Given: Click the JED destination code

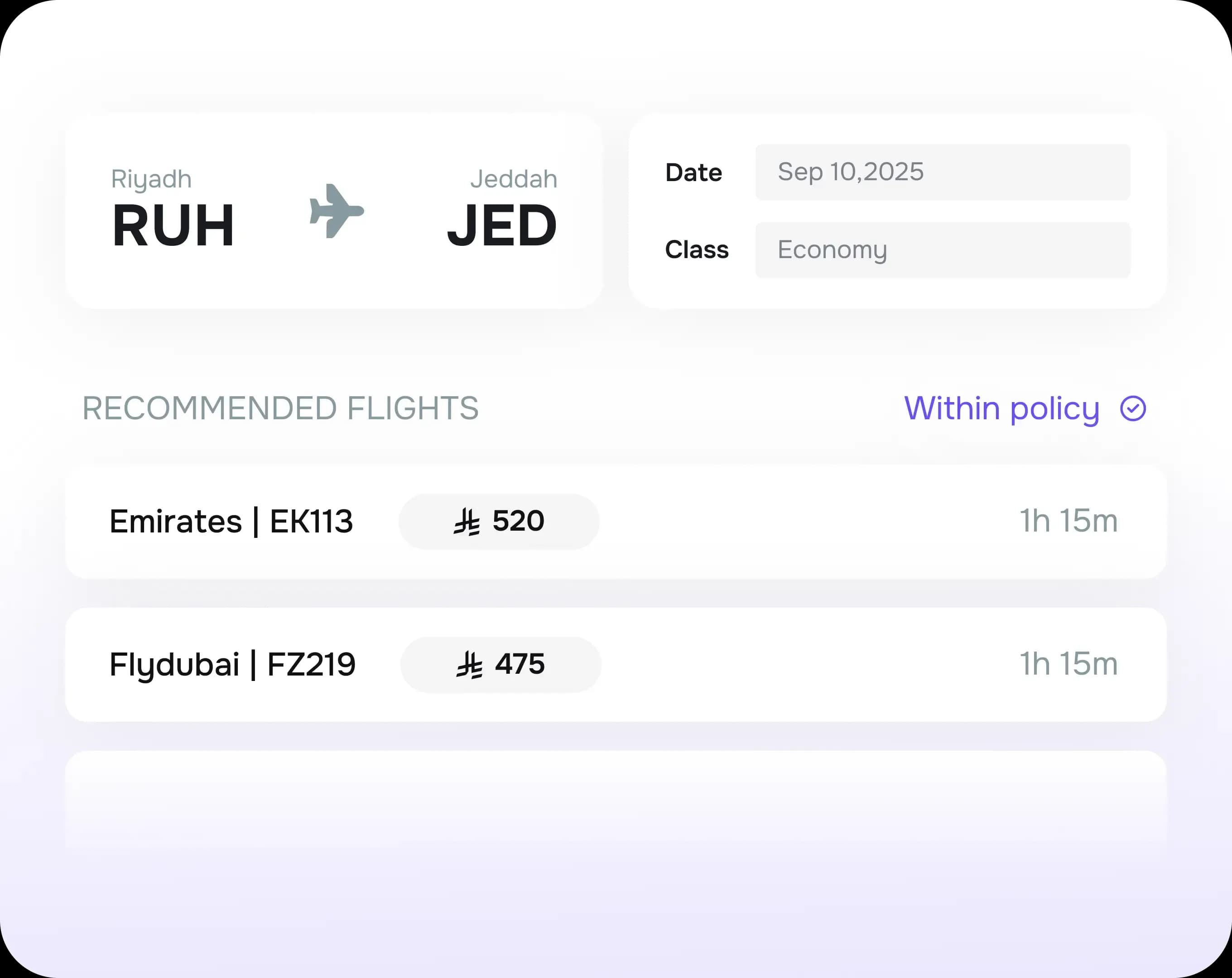Looking at the screenshot, I should (502, 225).
